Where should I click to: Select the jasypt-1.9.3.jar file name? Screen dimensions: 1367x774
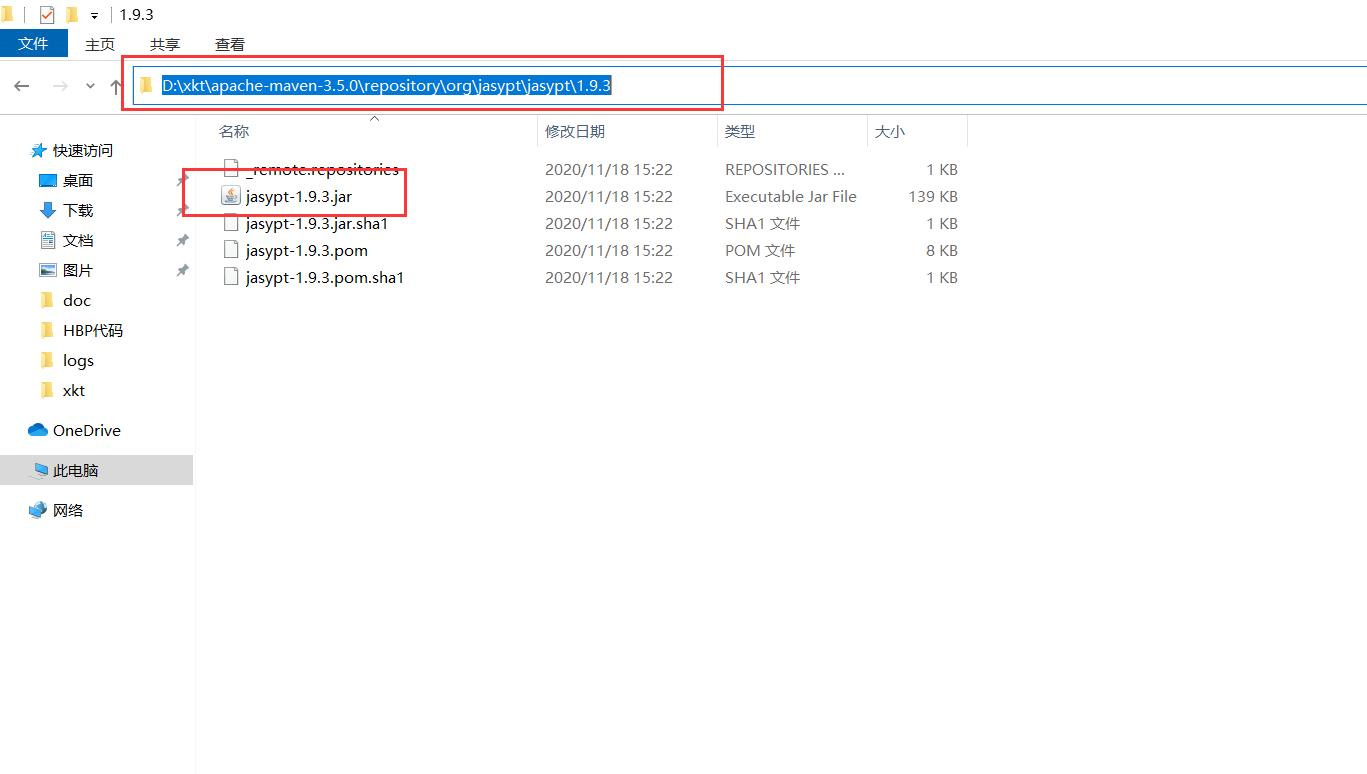(299, 196)
